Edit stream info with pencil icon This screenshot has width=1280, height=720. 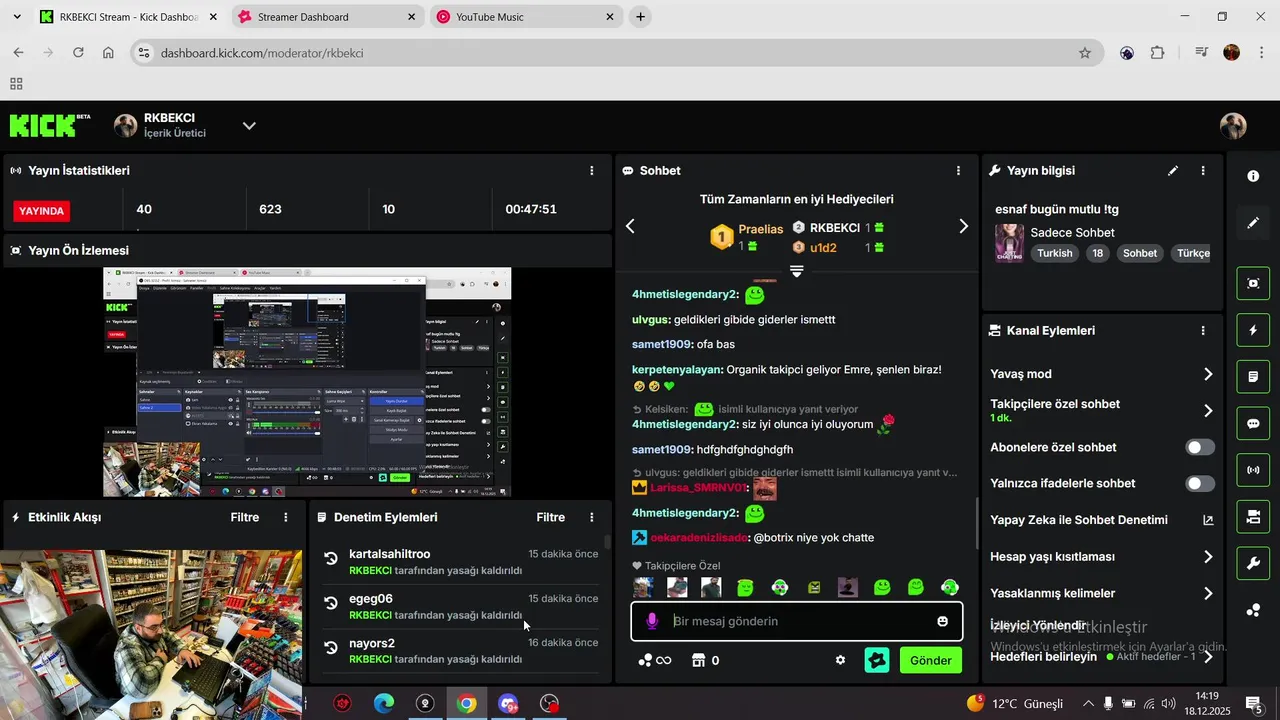tap(1173, 171)
